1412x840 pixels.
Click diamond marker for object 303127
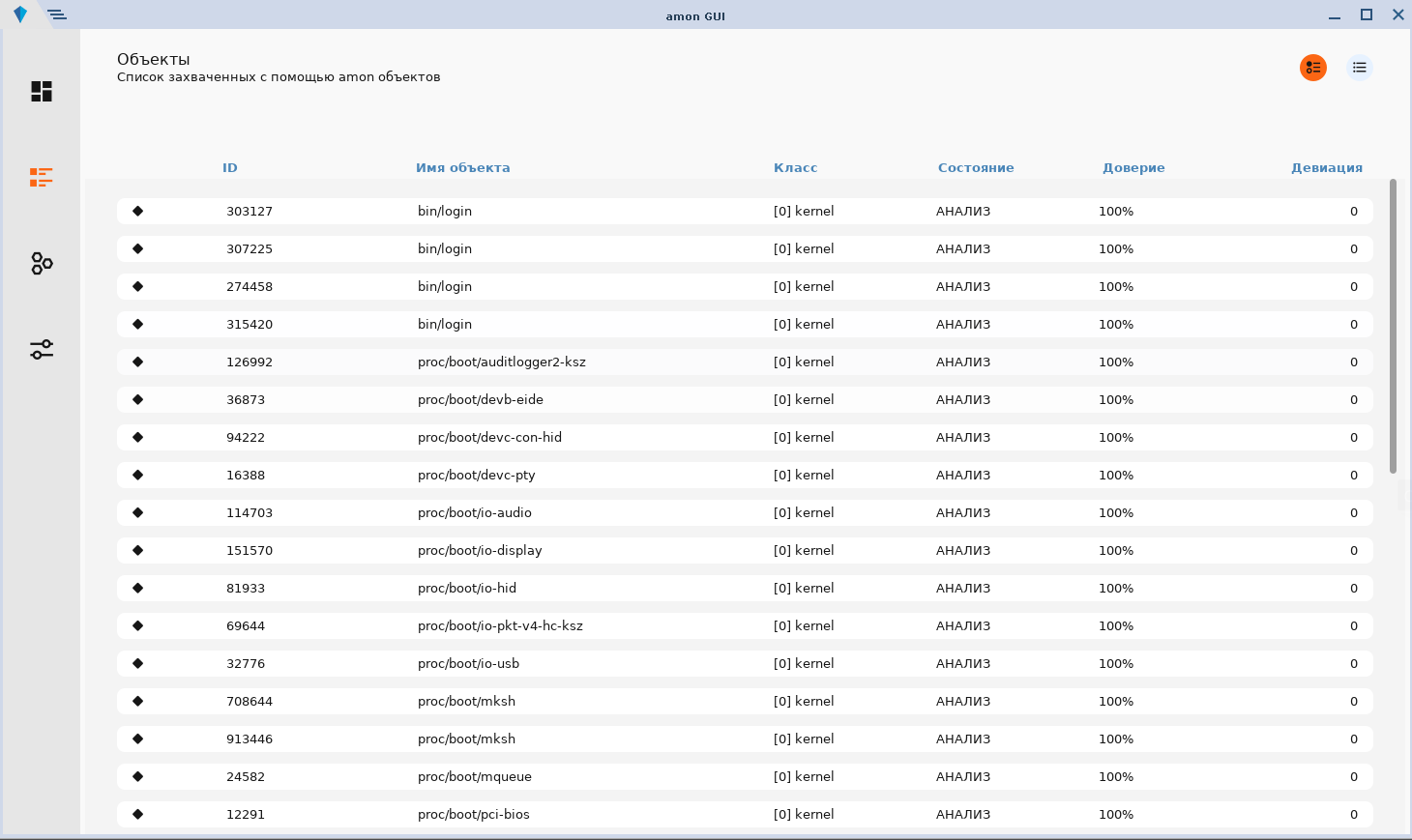[x=137, y=211]
